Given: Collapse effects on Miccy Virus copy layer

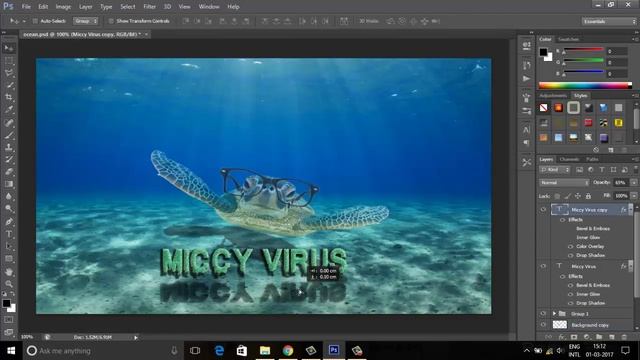Looking at the screenshot, I should point(631,209).
